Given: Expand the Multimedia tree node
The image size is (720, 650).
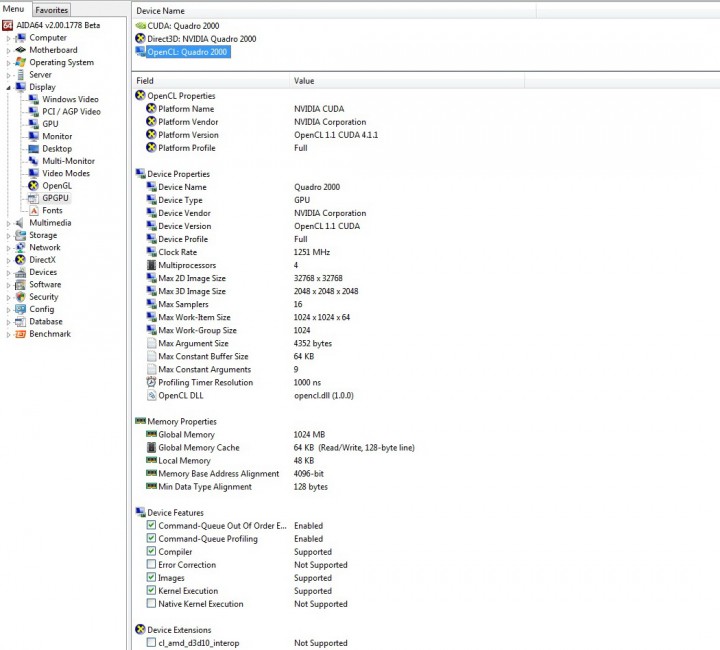Looking at the screenshot, I should (8, 224).
